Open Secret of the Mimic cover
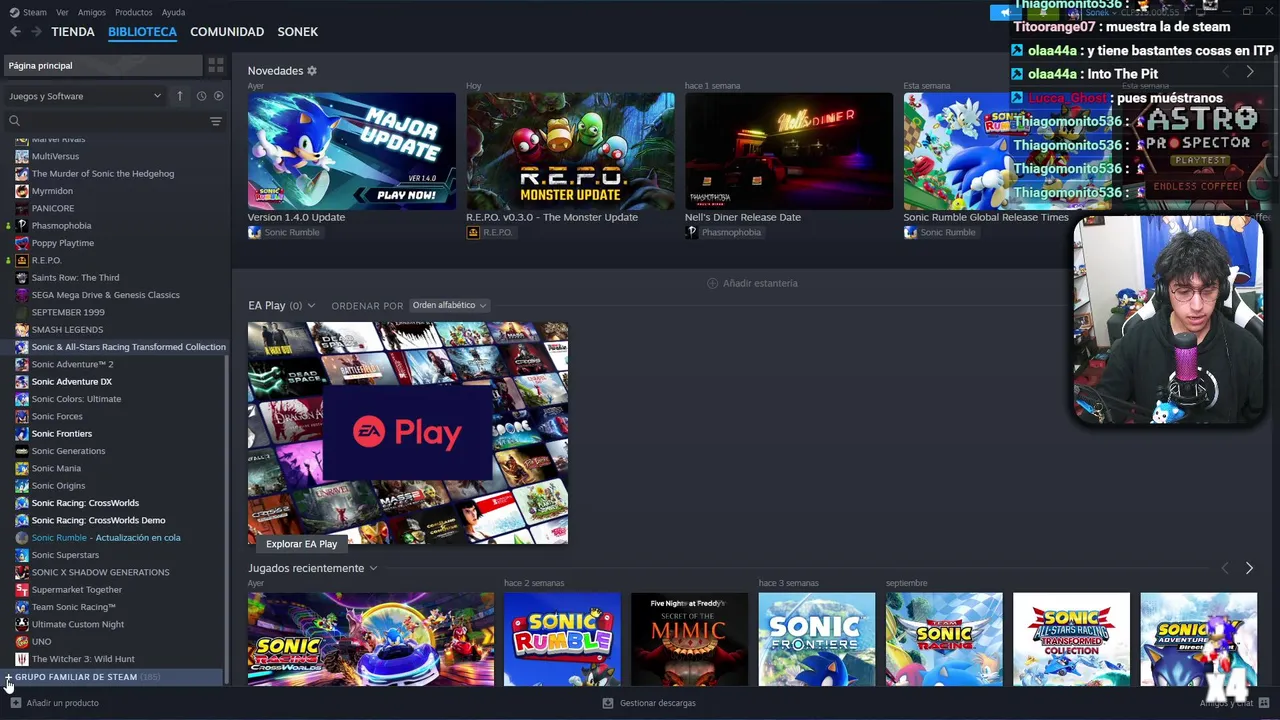The width and height of the screenshot is (1280, 720). 690,640
